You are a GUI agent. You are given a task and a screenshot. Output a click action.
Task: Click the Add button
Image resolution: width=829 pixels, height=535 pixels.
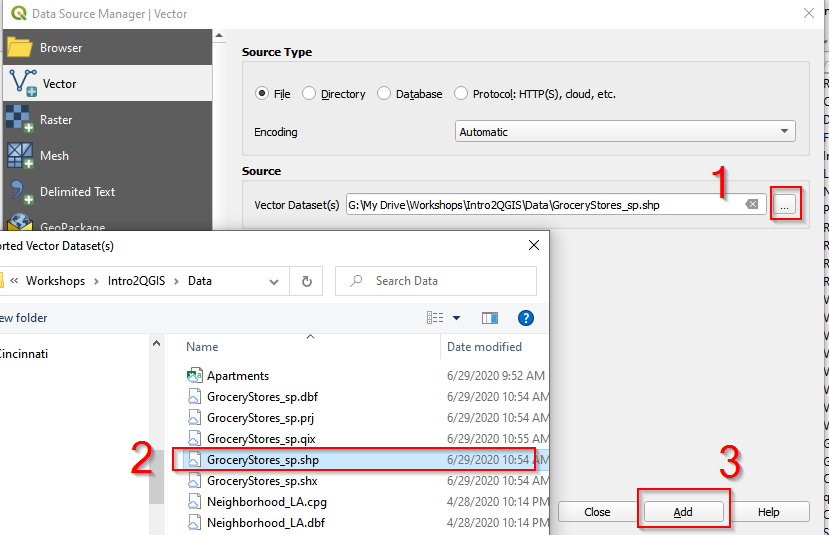pyautogui.click(x=683, y=512)
